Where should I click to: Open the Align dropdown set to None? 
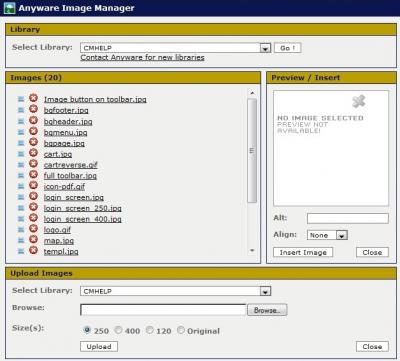[327, 235]
